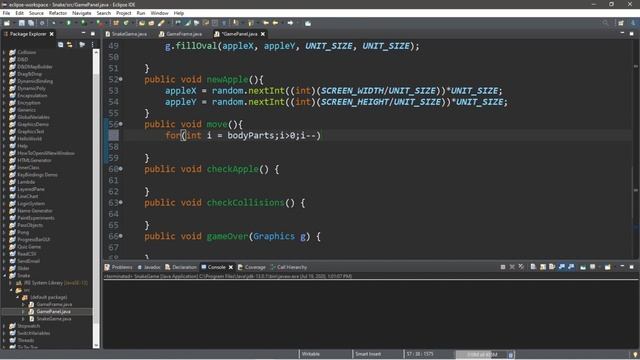Click the Last Edit Location back arrow

click(x=266, y=23)
